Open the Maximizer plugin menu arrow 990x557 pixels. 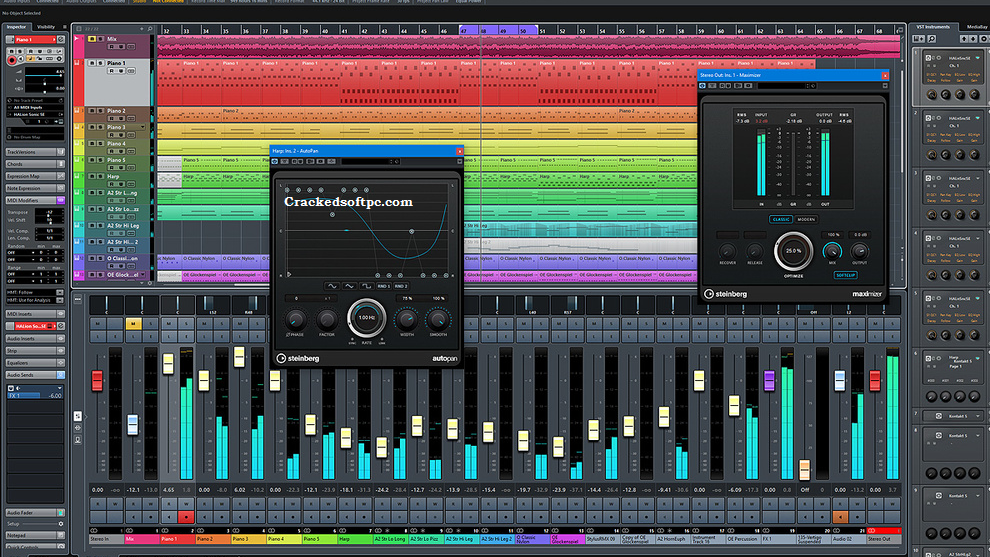point(885,86)
